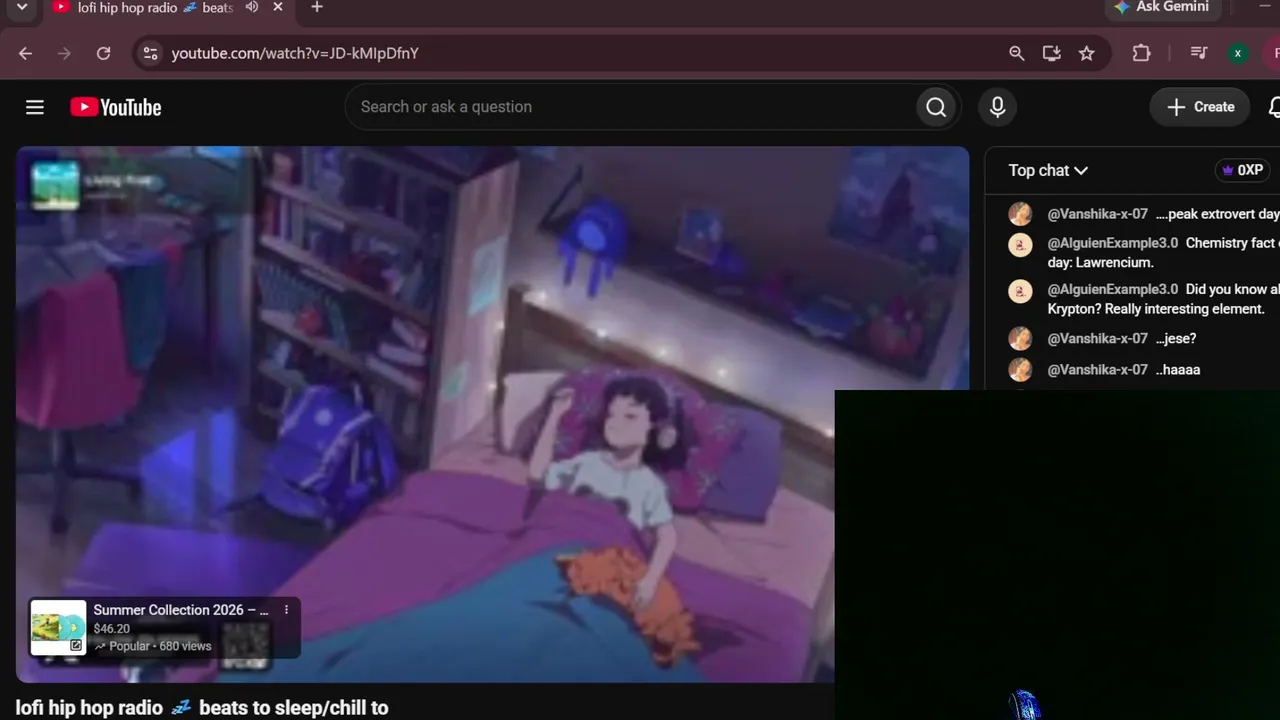Bookmark this page with the star

pyautogui.click(x=1087, y=53)
